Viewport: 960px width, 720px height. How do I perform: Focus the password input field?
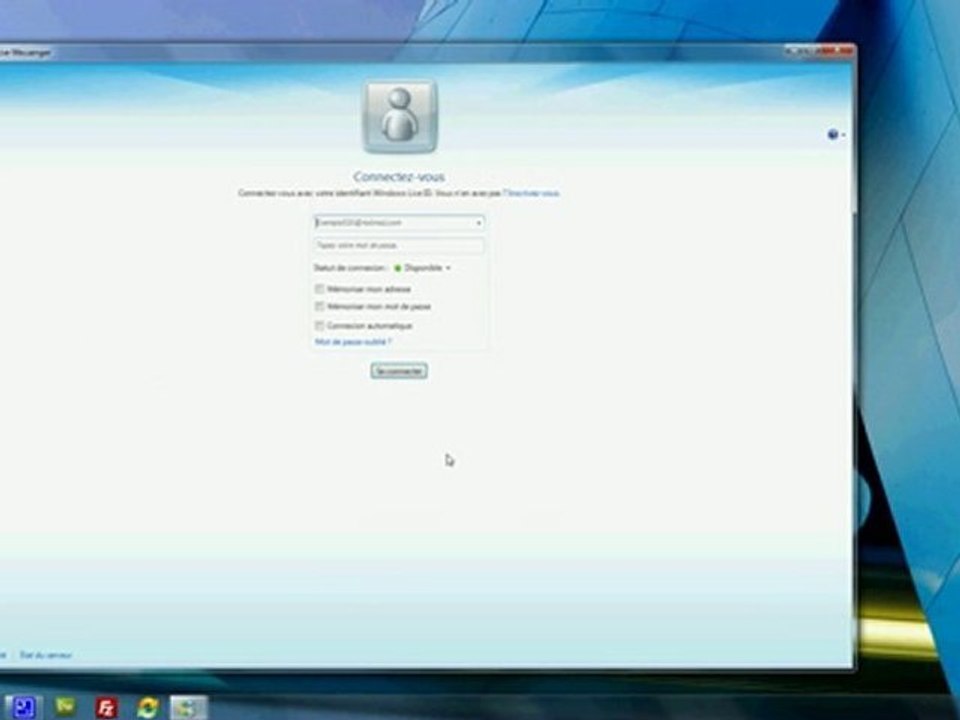coord(399,245)
